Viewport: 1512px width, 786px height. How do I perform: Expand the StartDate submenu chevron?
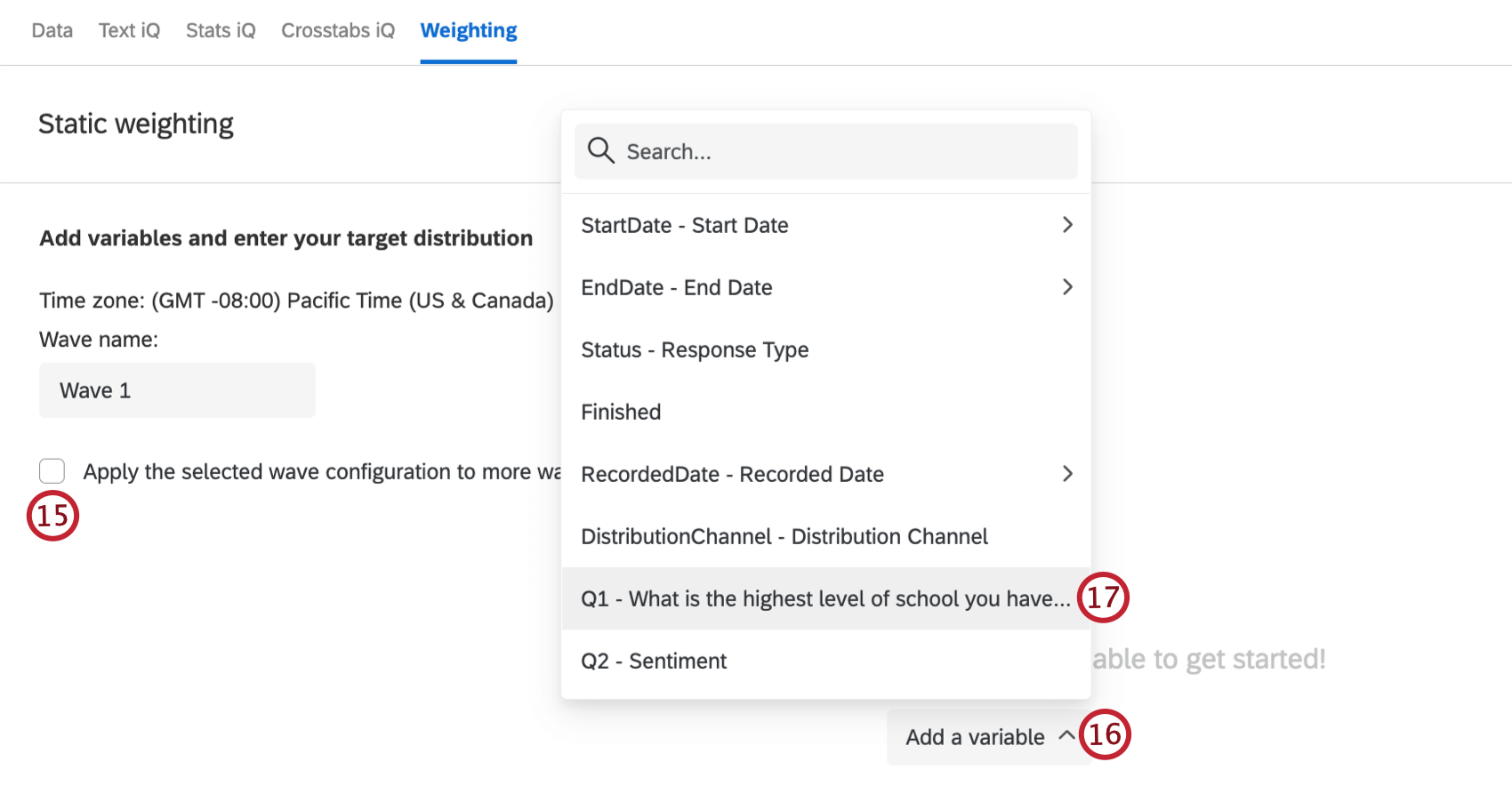[x=1067, y=225]
